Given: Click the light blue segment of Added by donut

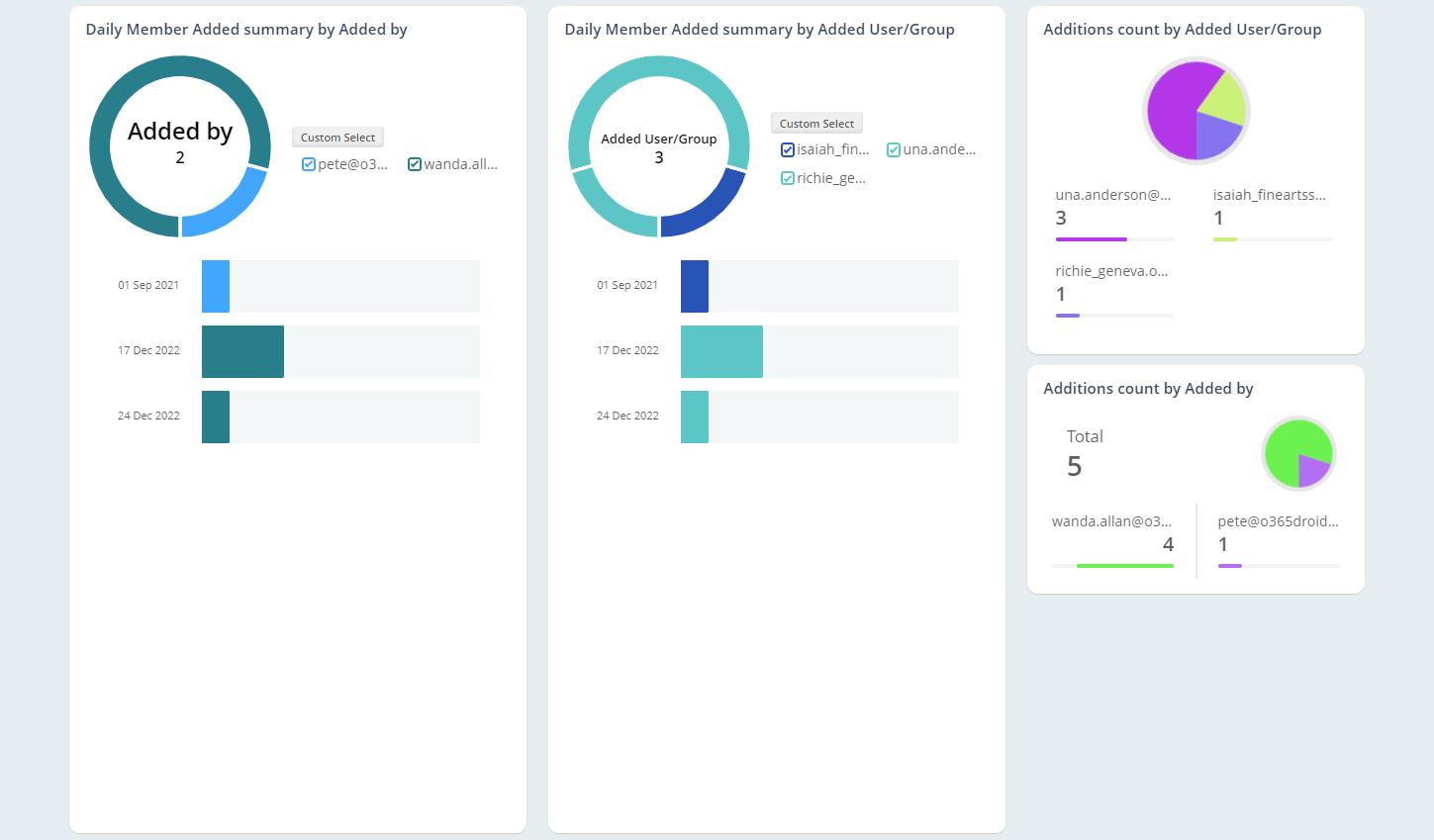Looking at the screenshot, I should [233, 210].
